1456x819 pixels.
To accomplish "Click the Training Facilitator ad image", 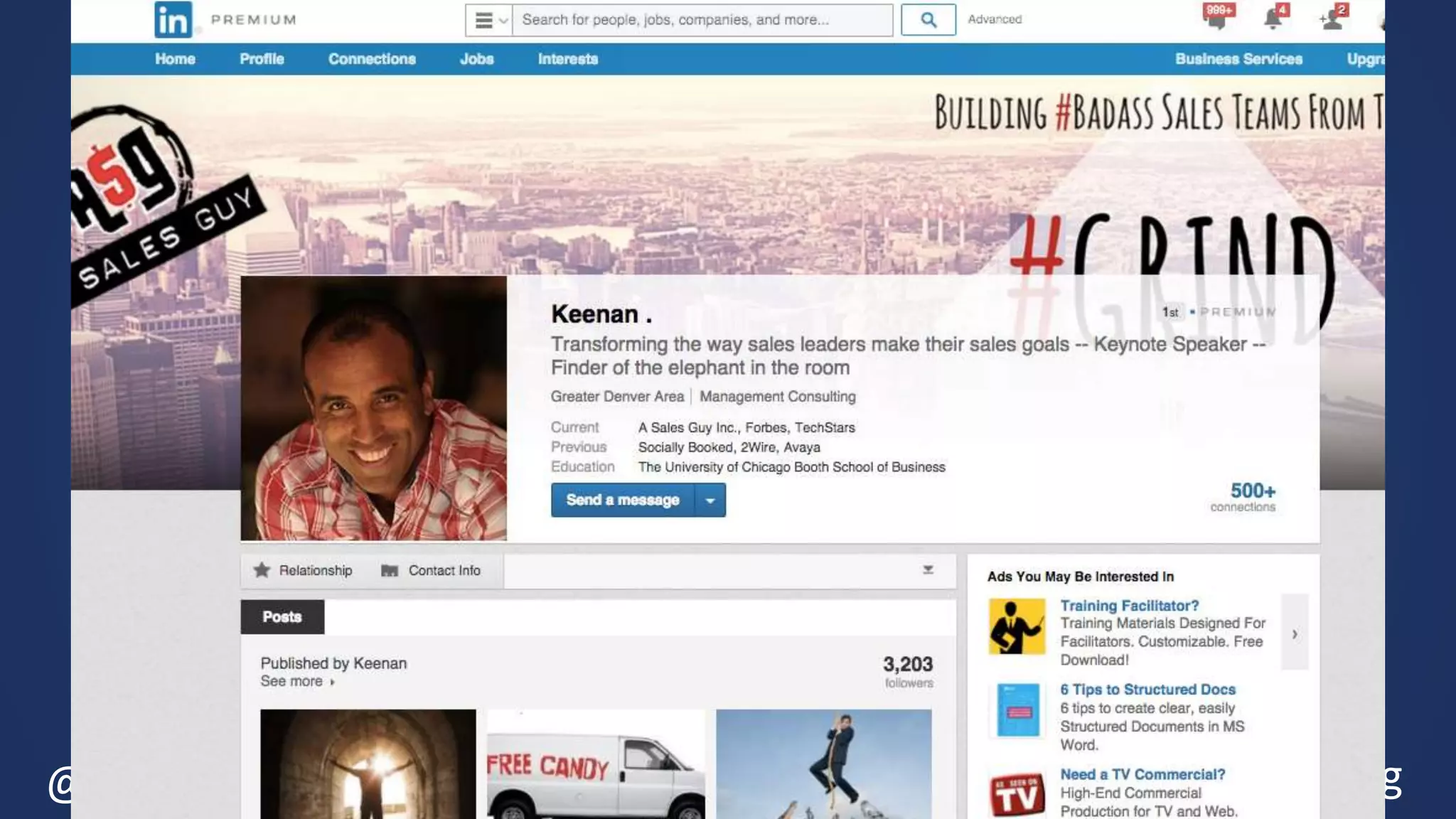I will pyautogui.click(x=1017, y=626).
